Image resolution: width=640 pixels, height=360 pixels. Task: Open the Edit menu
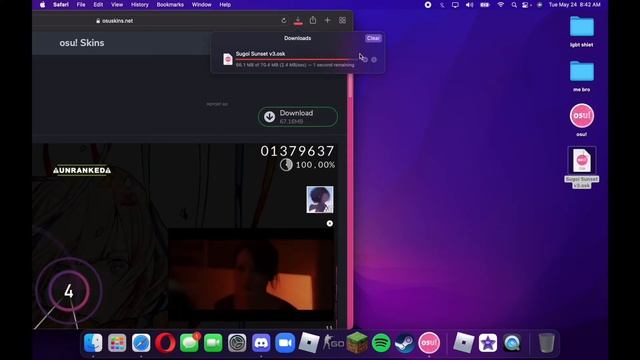click(98, 5)
